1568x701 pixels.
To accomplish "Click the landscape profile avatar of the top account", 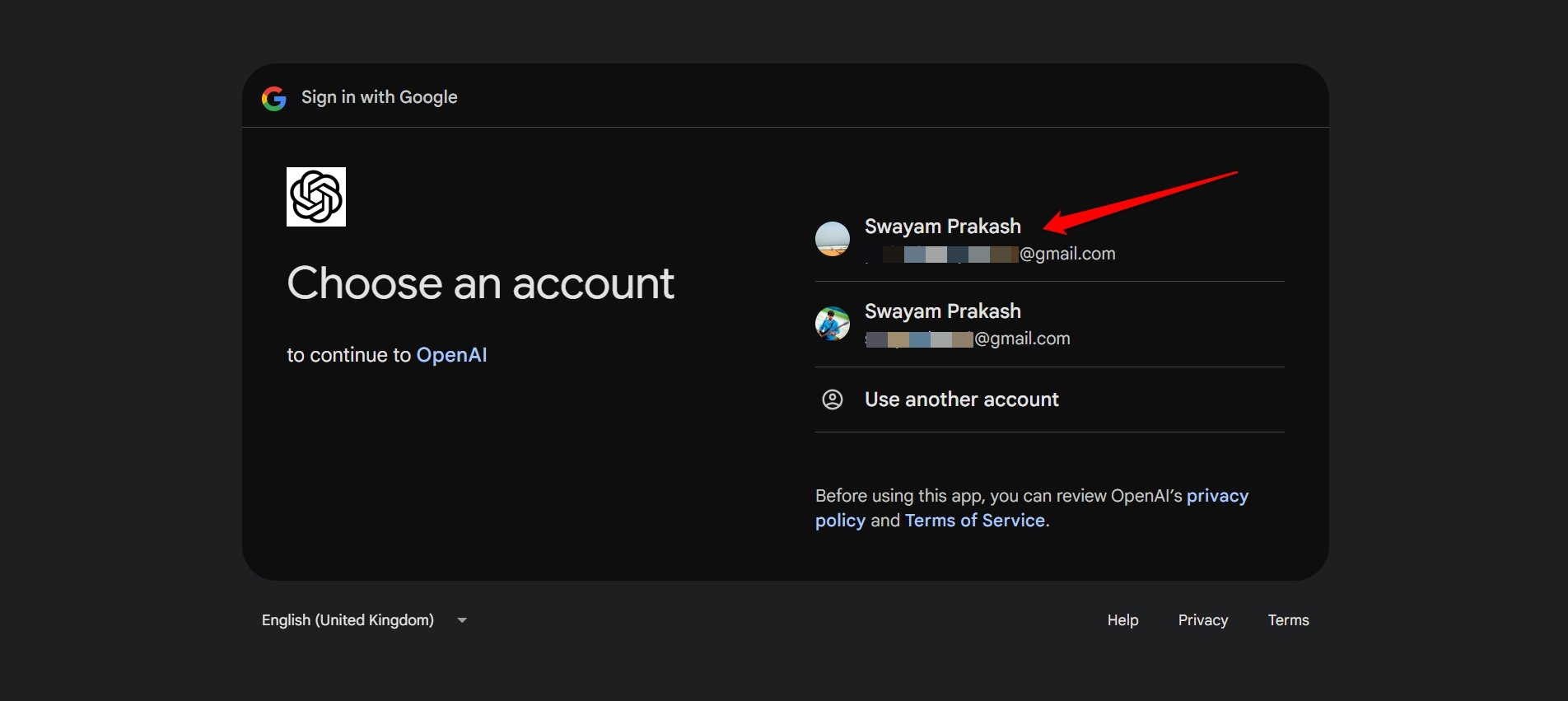I will click(x=832, y=239).
